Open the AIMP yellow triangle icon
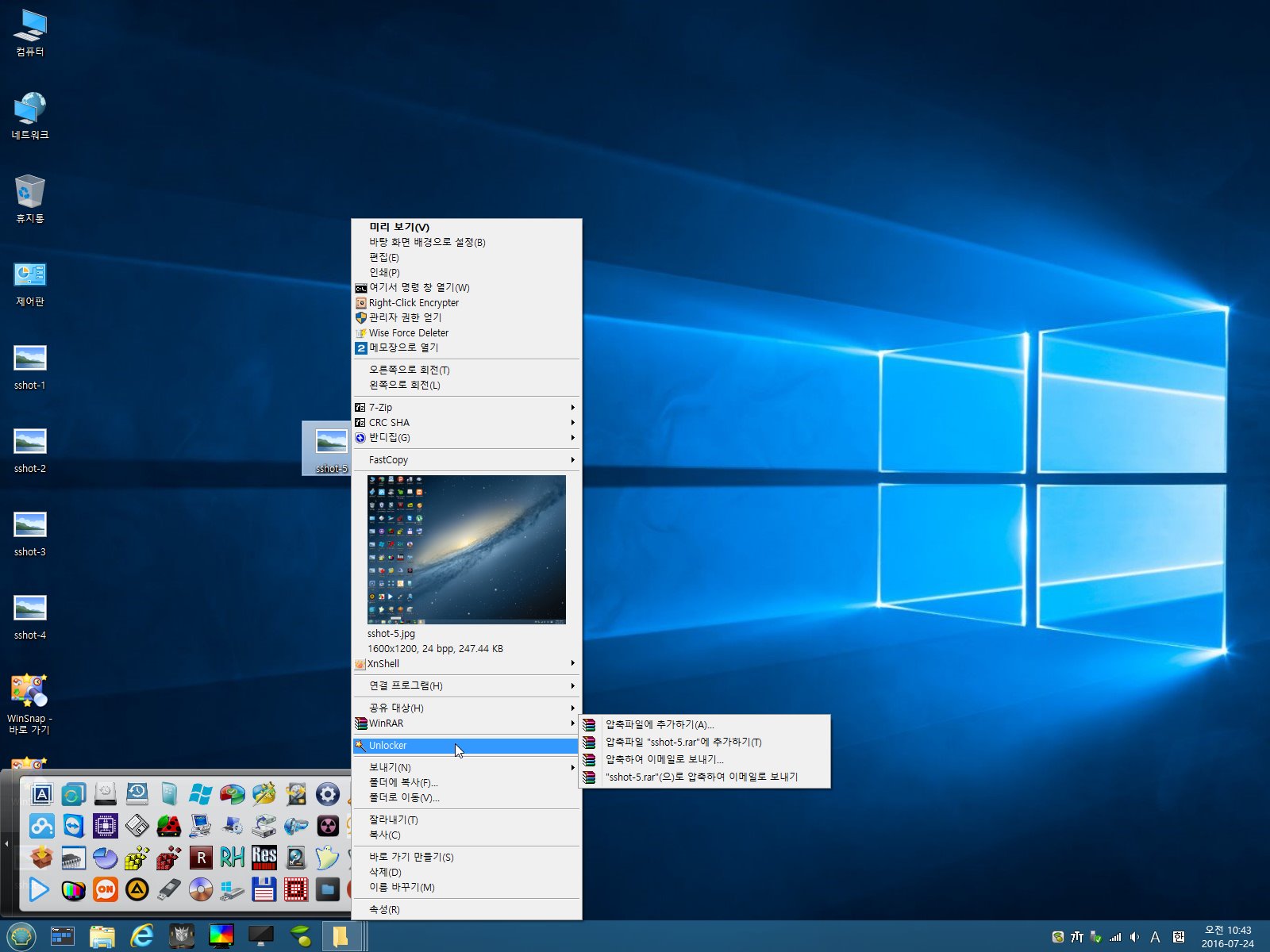The image size is (1270, 952). pyautogui.click(x=137, y=889)
